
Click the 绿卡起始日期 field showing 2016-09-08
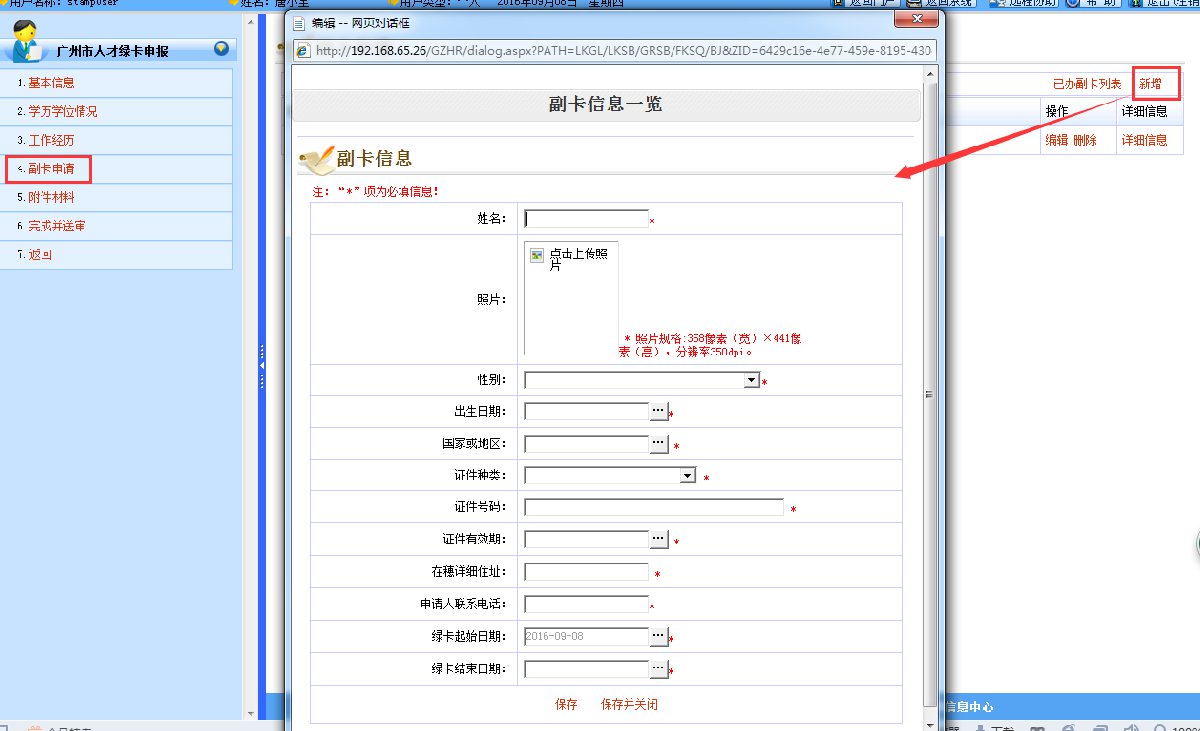coord(586,636)
